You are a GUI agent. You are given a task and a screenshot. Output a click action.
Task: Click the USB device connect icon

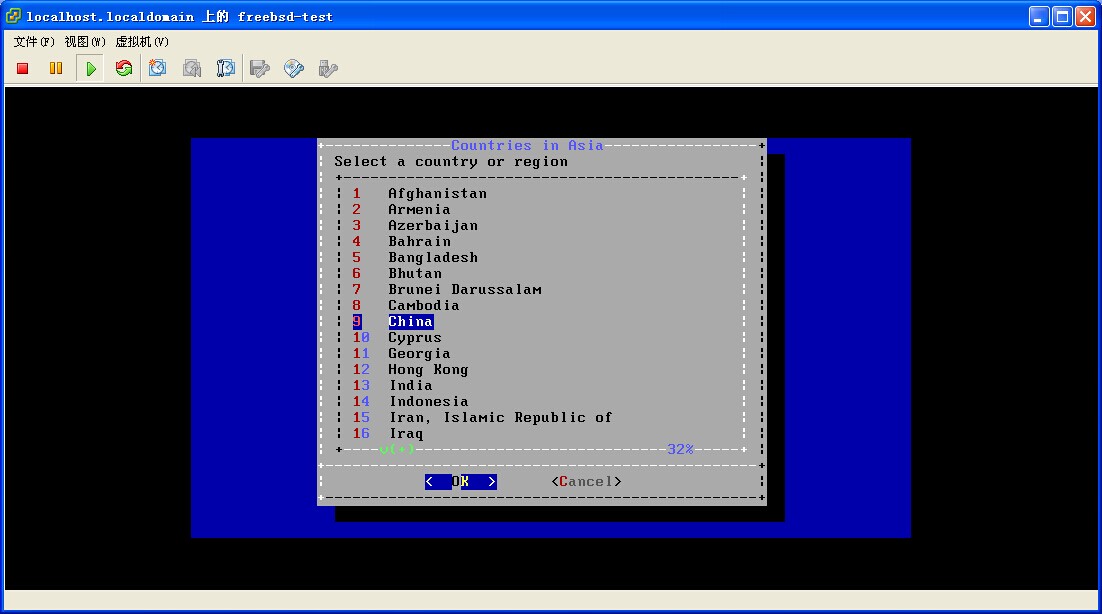pyautogui.click(x=327, y=68)
